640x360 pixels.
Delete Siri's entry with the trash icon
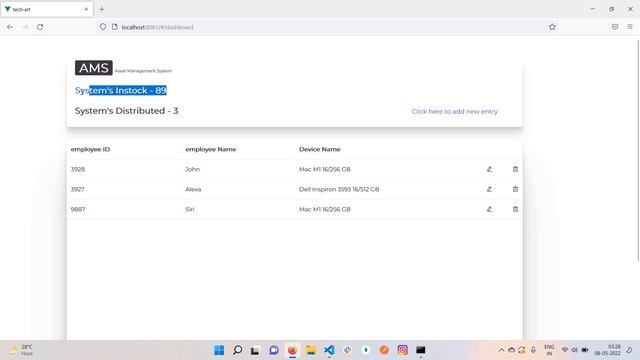515,209
